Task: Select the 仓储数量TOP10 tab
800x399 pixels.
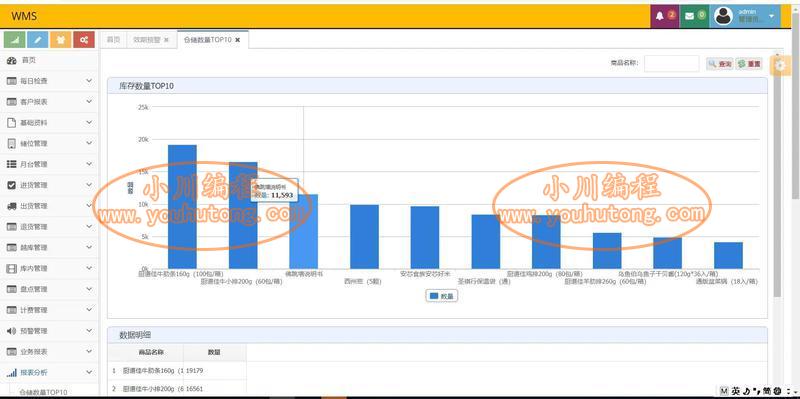Action: [x=208, y=40]
